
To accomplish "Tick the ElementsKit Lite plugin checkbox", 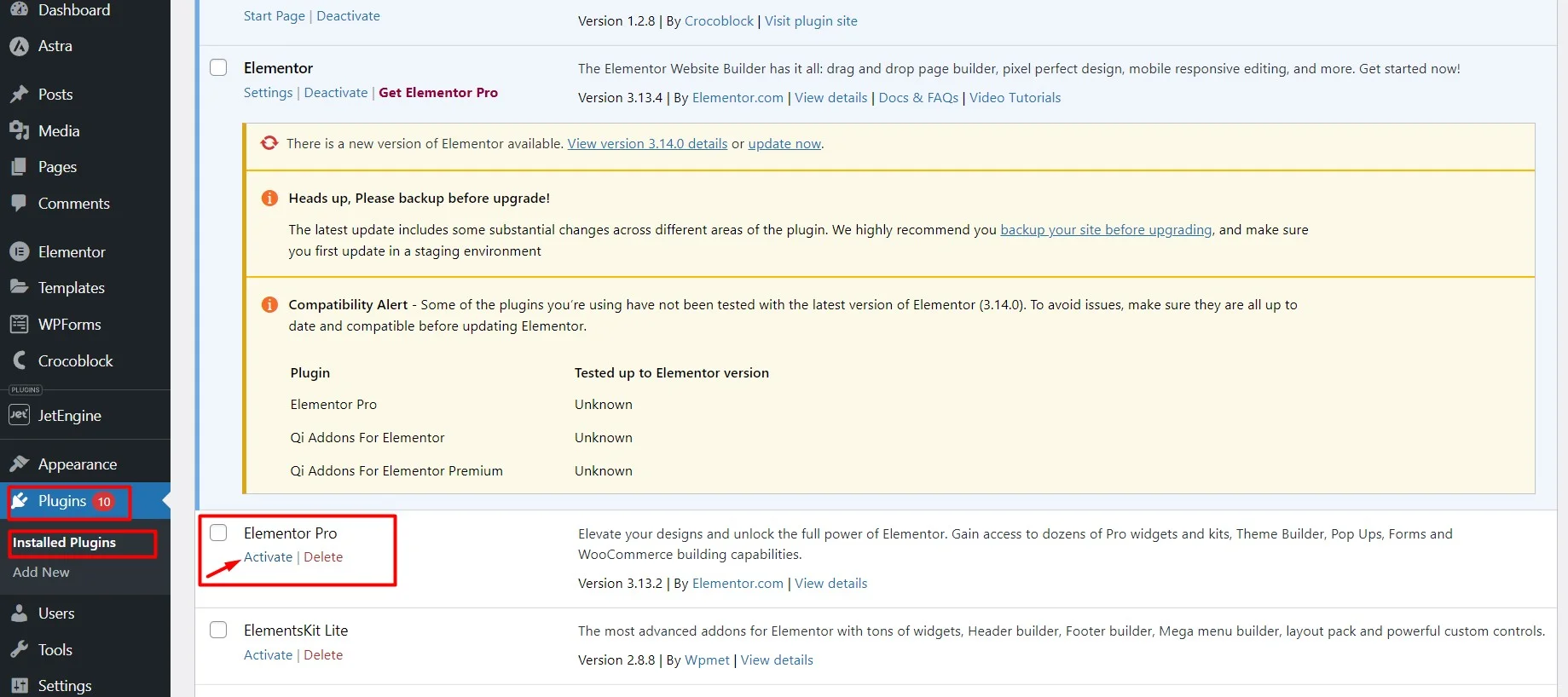I will (x=218, y=630).
